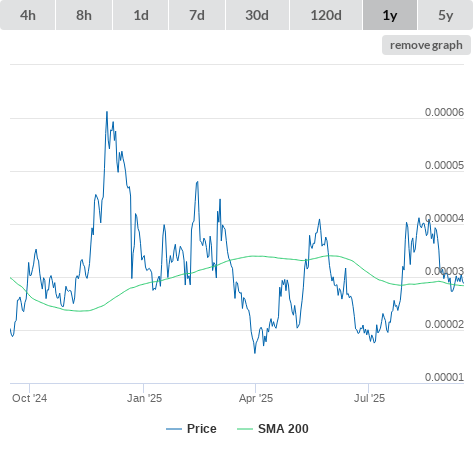Click the active 1y range tab
This screenshot has width=474, height=455.
tap(390, 15)
